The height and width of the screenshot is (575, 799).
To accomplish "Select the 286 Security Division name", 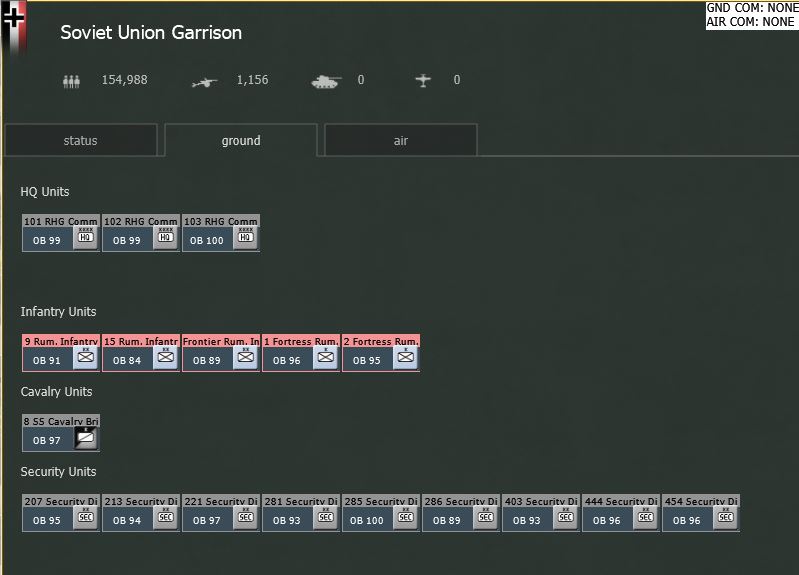I will pyautogui.click(x=461, y=501).
